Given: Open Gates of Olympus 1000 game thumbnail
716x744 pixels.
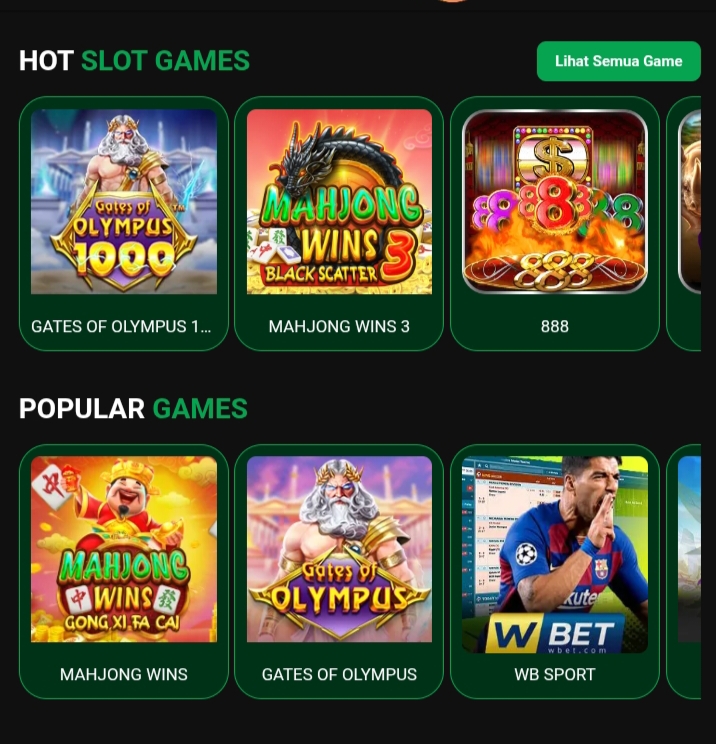Looking at the screenshot, I should point(124,202).
